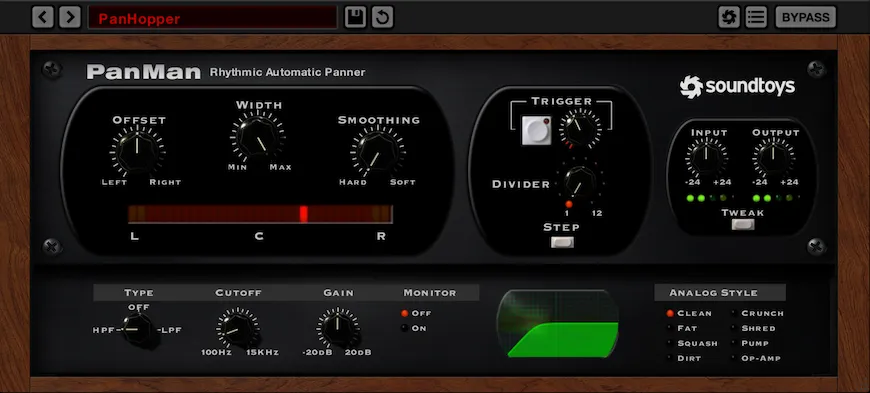Click the Soundtoys logo
870x393 pixels.
[x=737, y=87]
